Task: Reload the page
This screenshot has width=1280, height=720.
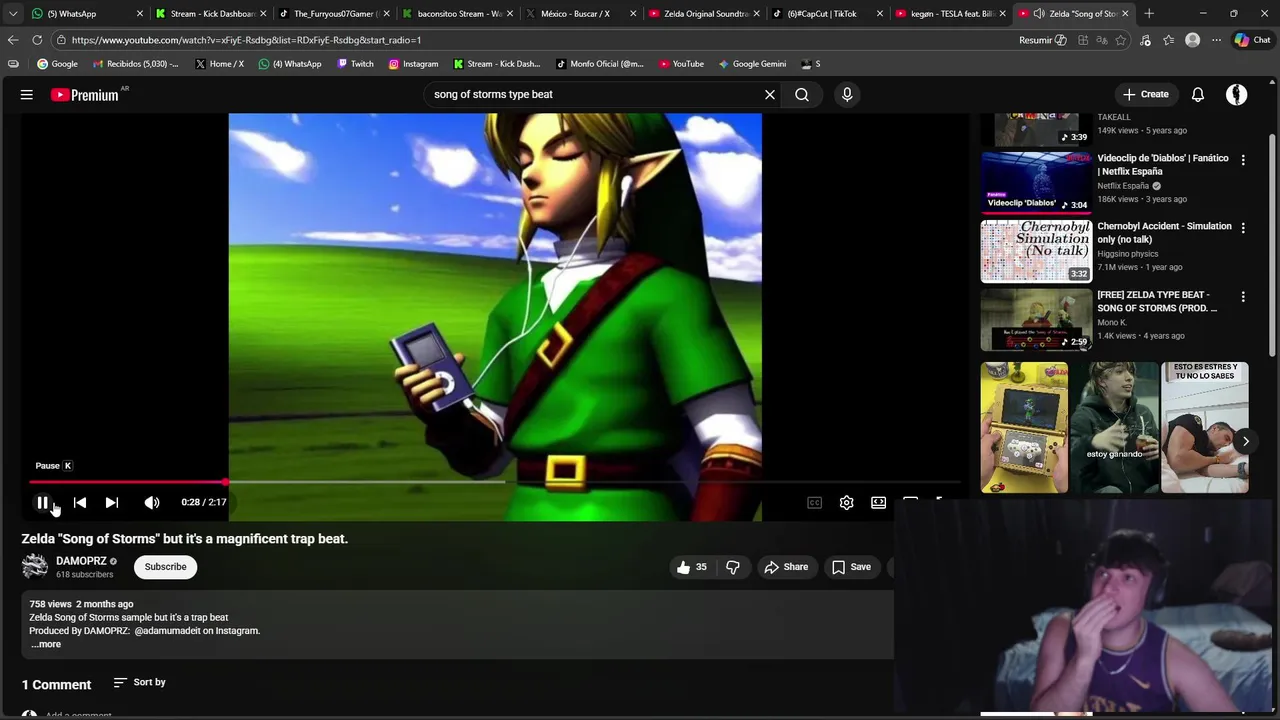Action: (x=37, y=40)
